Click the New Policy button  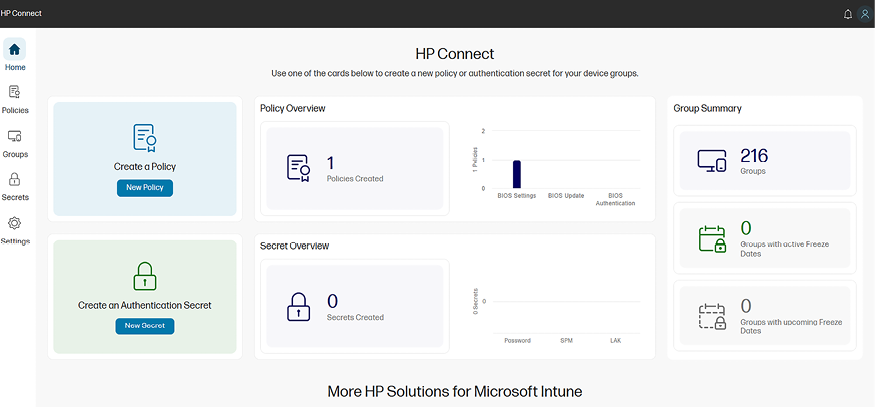[145, 188]
